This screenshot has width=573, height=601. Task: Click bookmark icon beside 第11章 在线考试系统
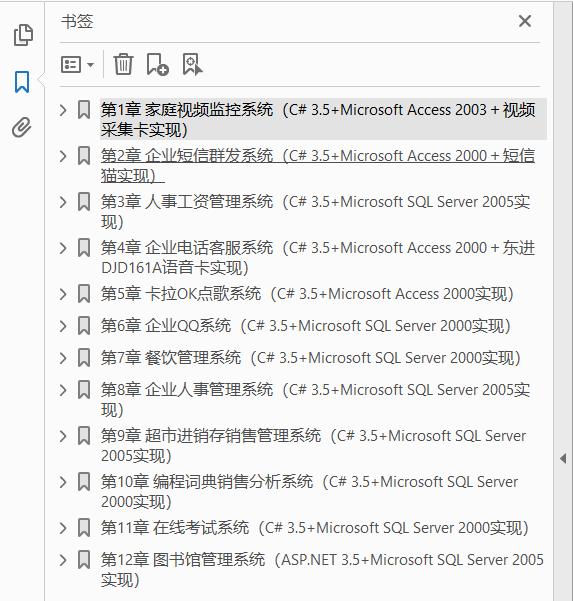84,528
